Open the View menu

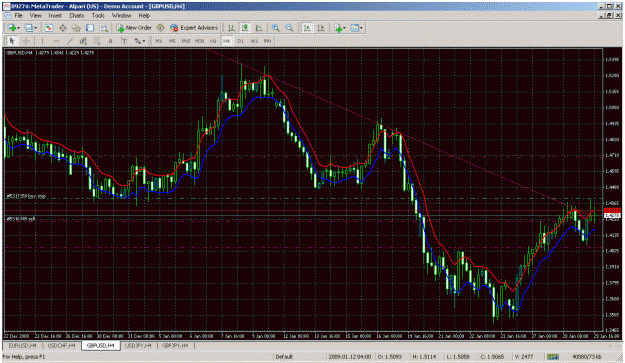pos(35,16)
